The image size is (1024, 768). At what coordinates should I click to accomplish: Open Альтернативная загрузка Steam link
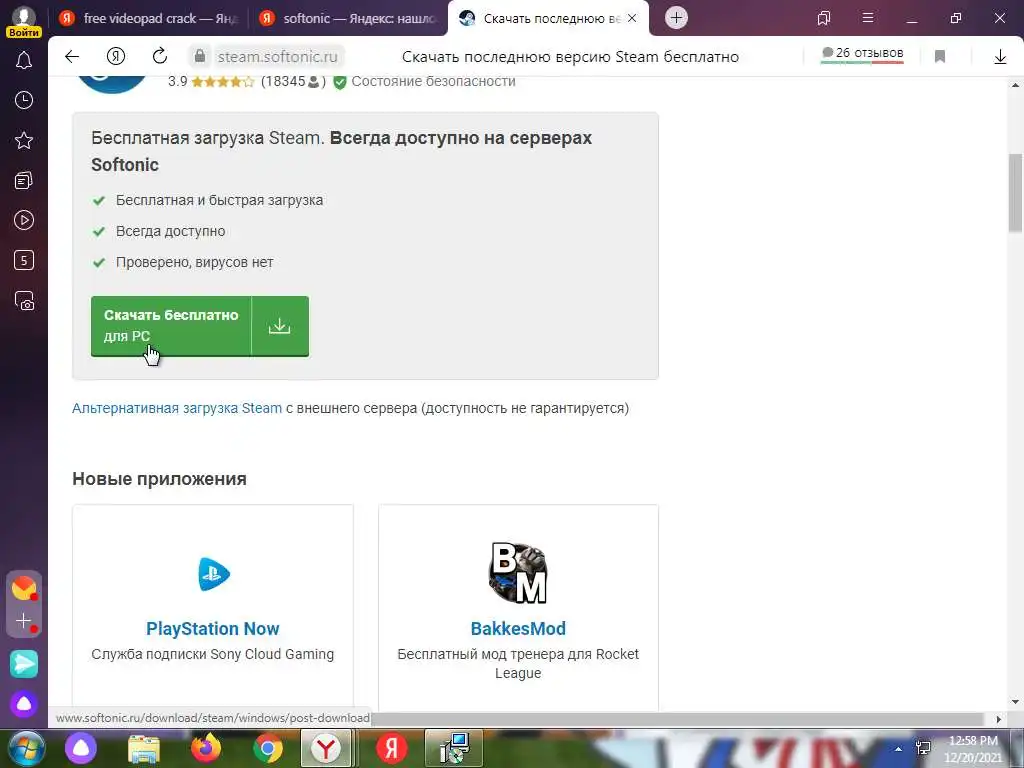tap(177, 408)
